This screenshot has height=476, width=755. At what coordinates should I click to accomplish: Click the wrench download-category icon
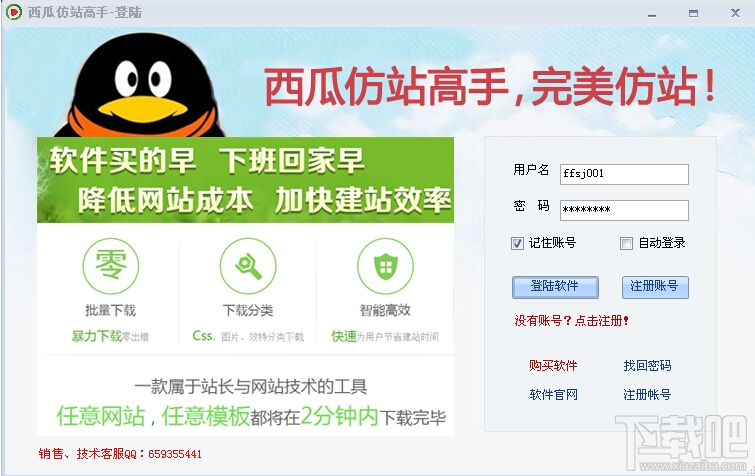point(248,266)
